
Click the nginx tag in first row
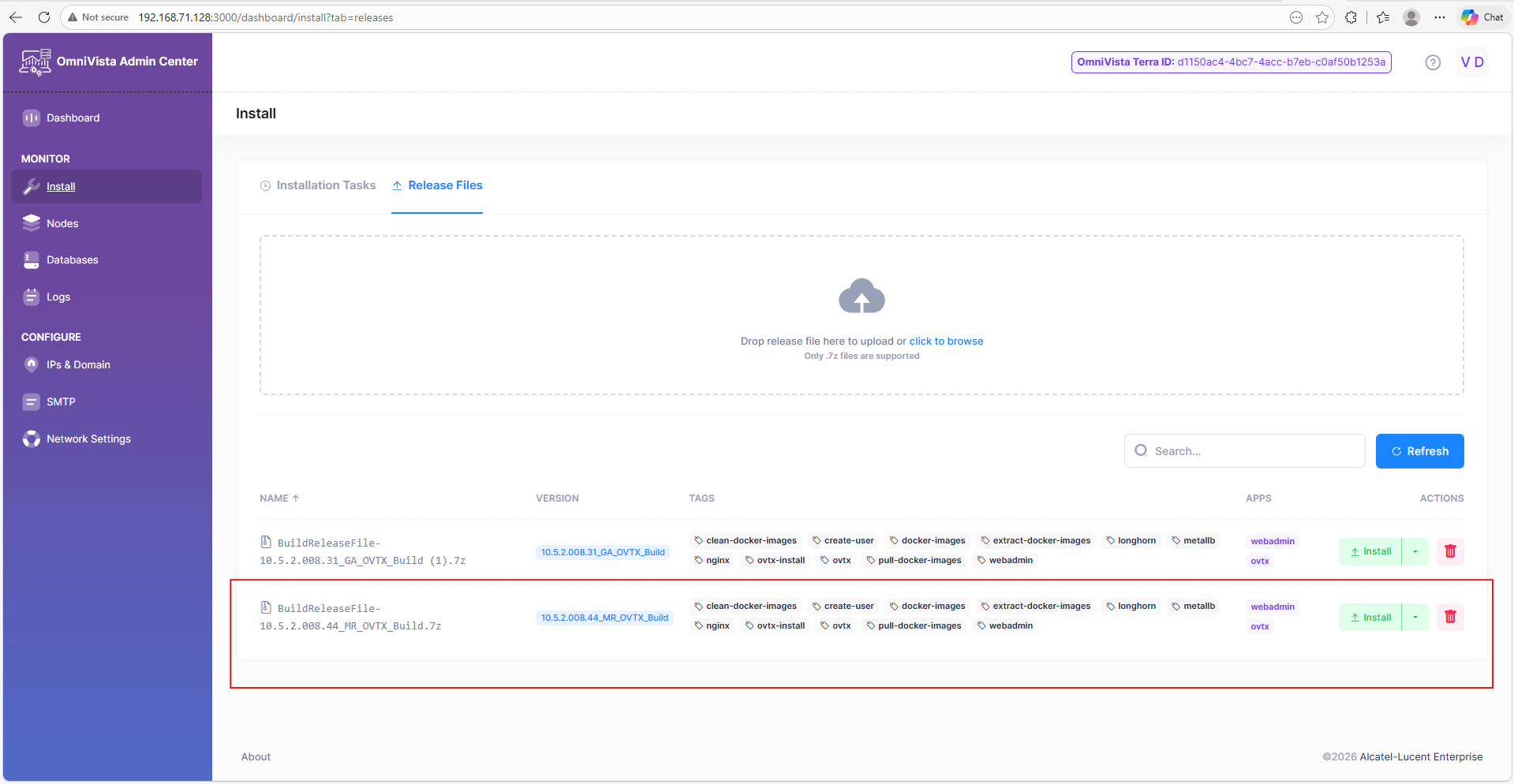[712, 560]
